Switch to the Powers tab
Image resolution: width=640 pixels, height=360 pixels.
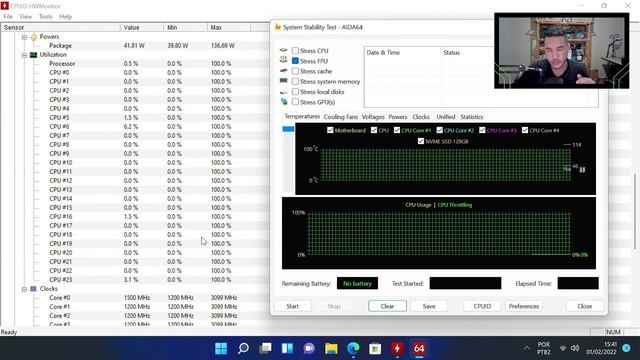[398, 117]
